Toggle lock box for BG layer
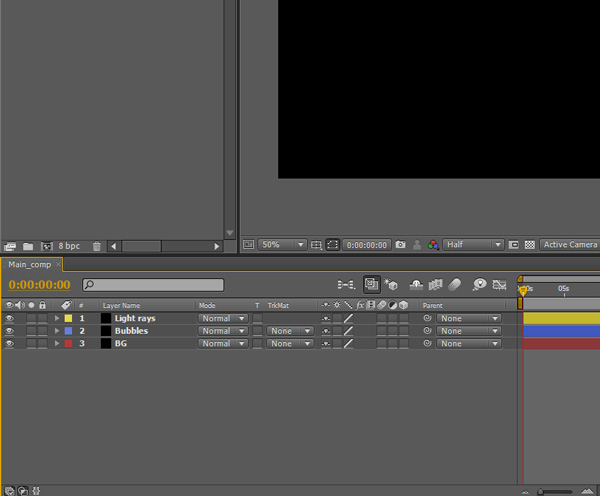The image size is (600, 496). coord(42,344)
